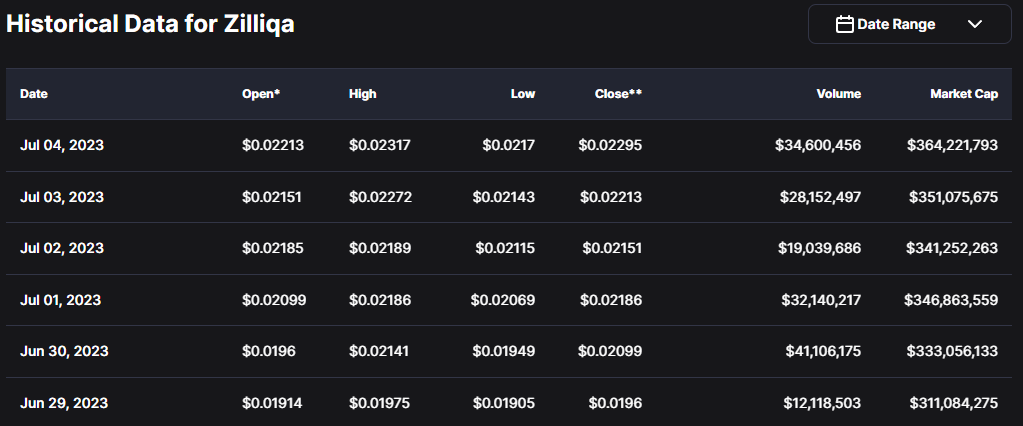Click the Open* column header
The width and height of the screenshot is (1023, 426).
[x=261, y=94]
